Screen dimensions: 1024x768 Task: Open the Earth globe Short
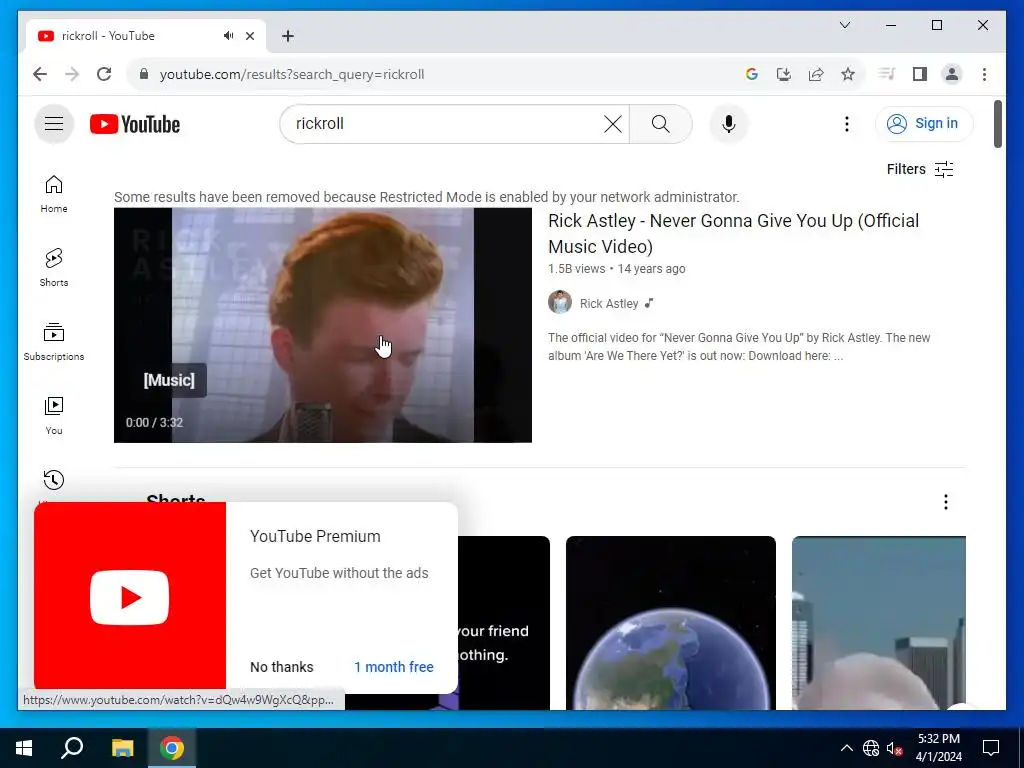(671, 622)
